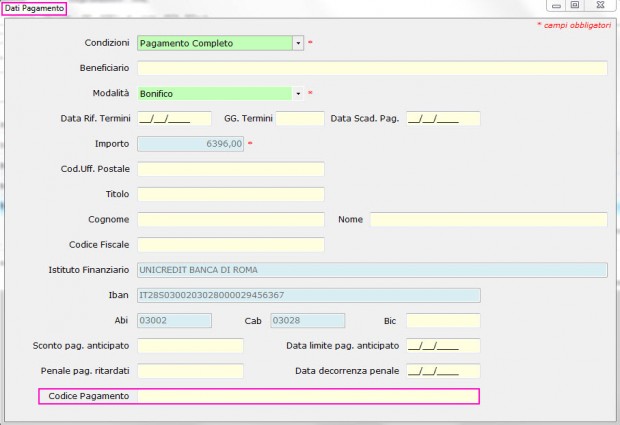Click the Nome text field
Screen dimensions: 620x425
(x=489, y=219)
